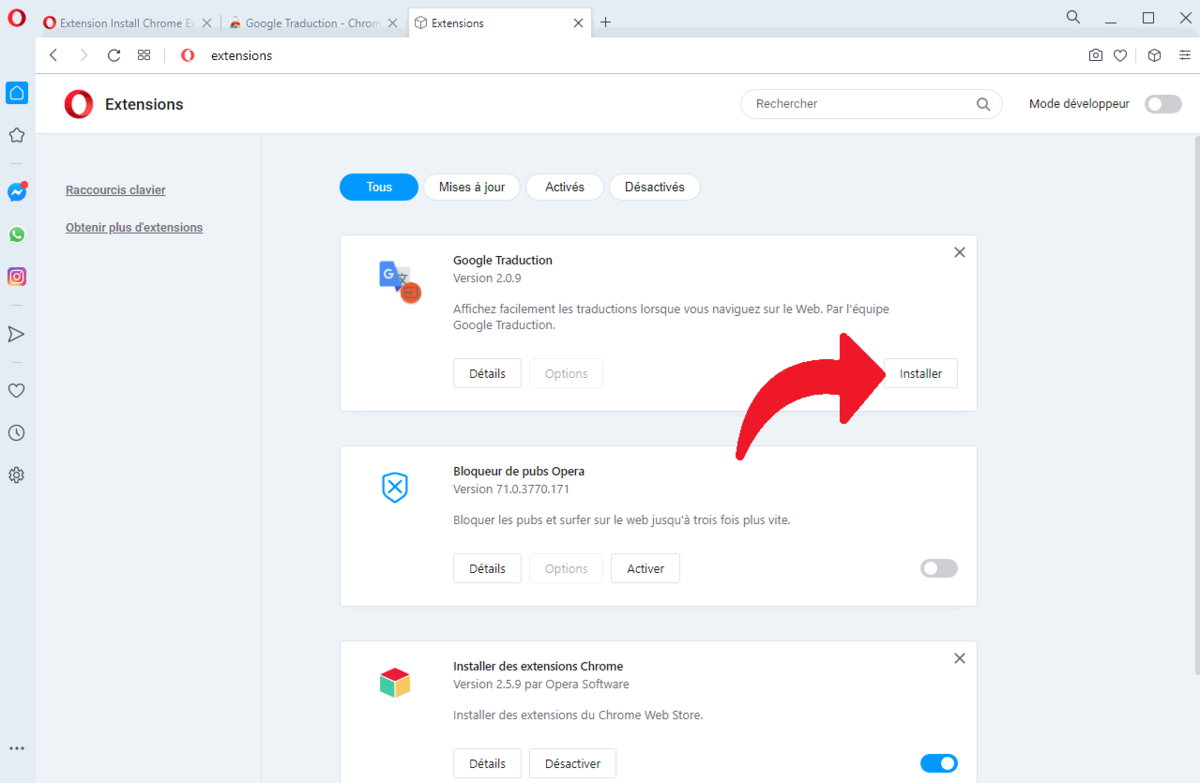
Task: Open History clock in the sidebar
Action: 17,433
